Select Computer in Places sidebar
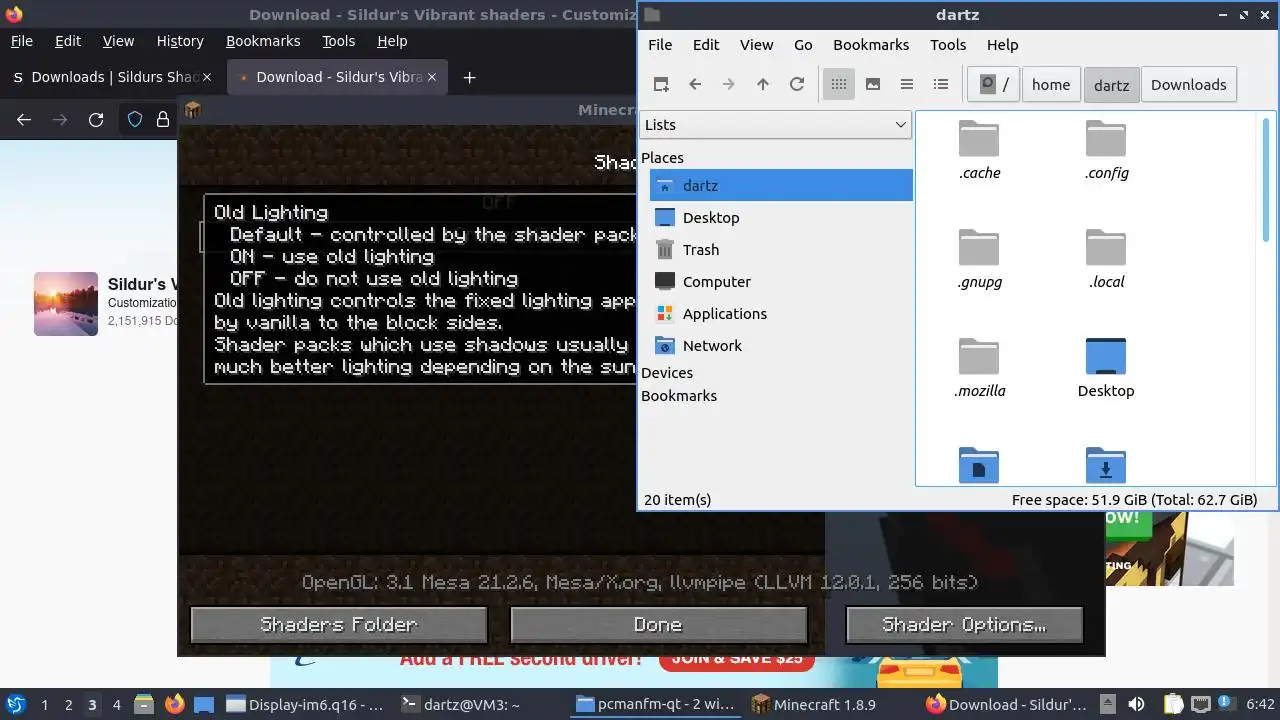The image size is (1280, 720). pyautogui.click(x=781, y=282)
